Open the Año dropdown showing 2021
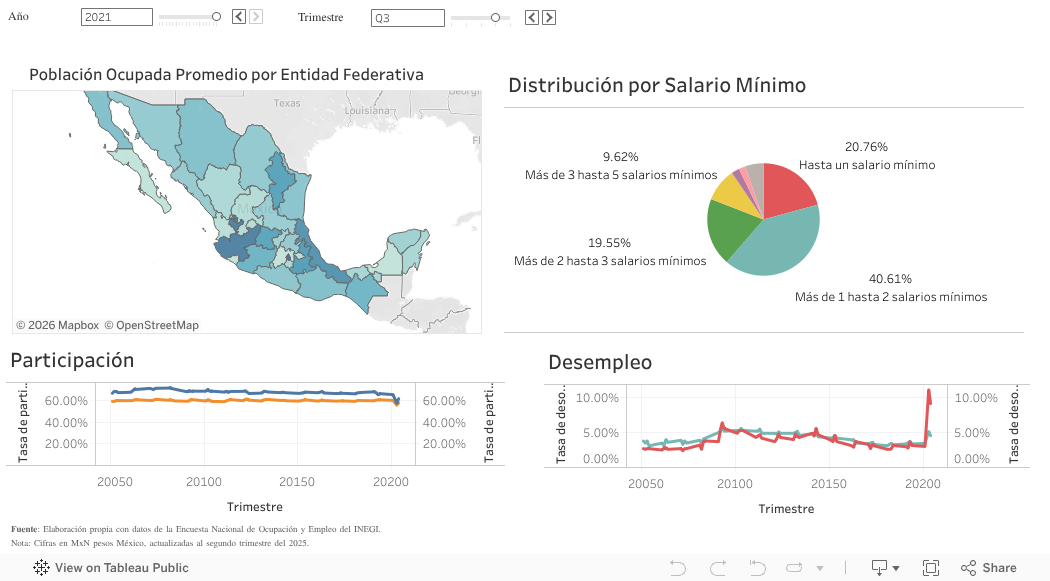Screen dimensions: 1050x581 [116, 17]
